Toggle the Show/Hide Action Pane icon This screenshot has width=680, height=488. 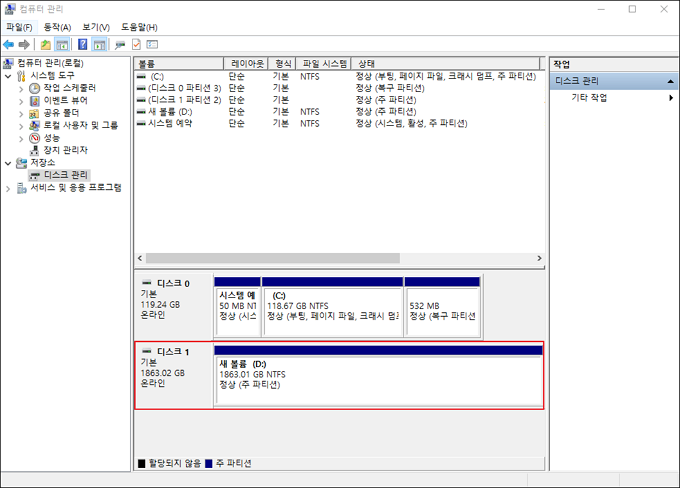pos(99,44)
